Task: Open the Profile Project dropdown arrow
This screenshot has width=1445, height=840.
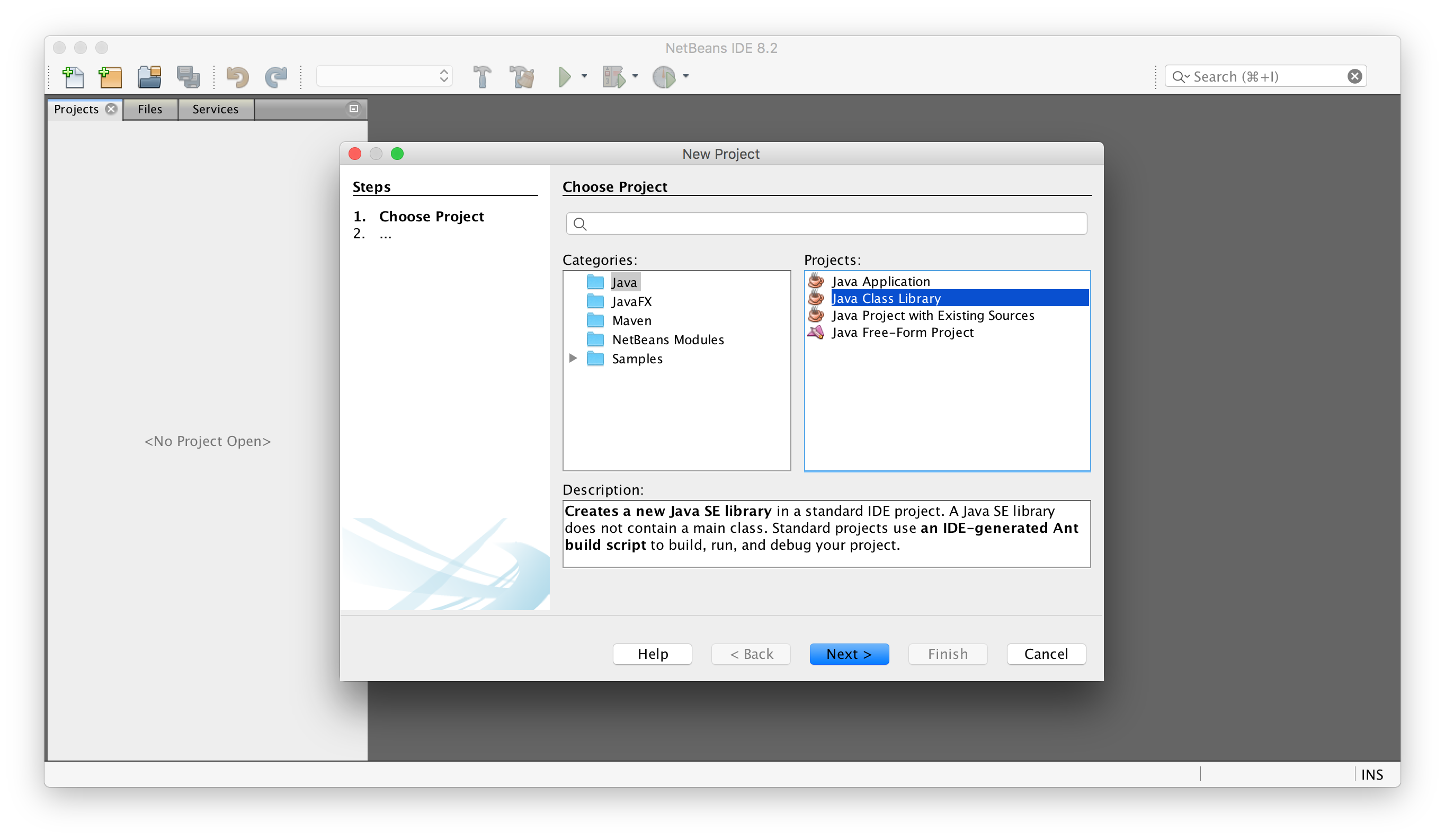Action: pos(686,76)
